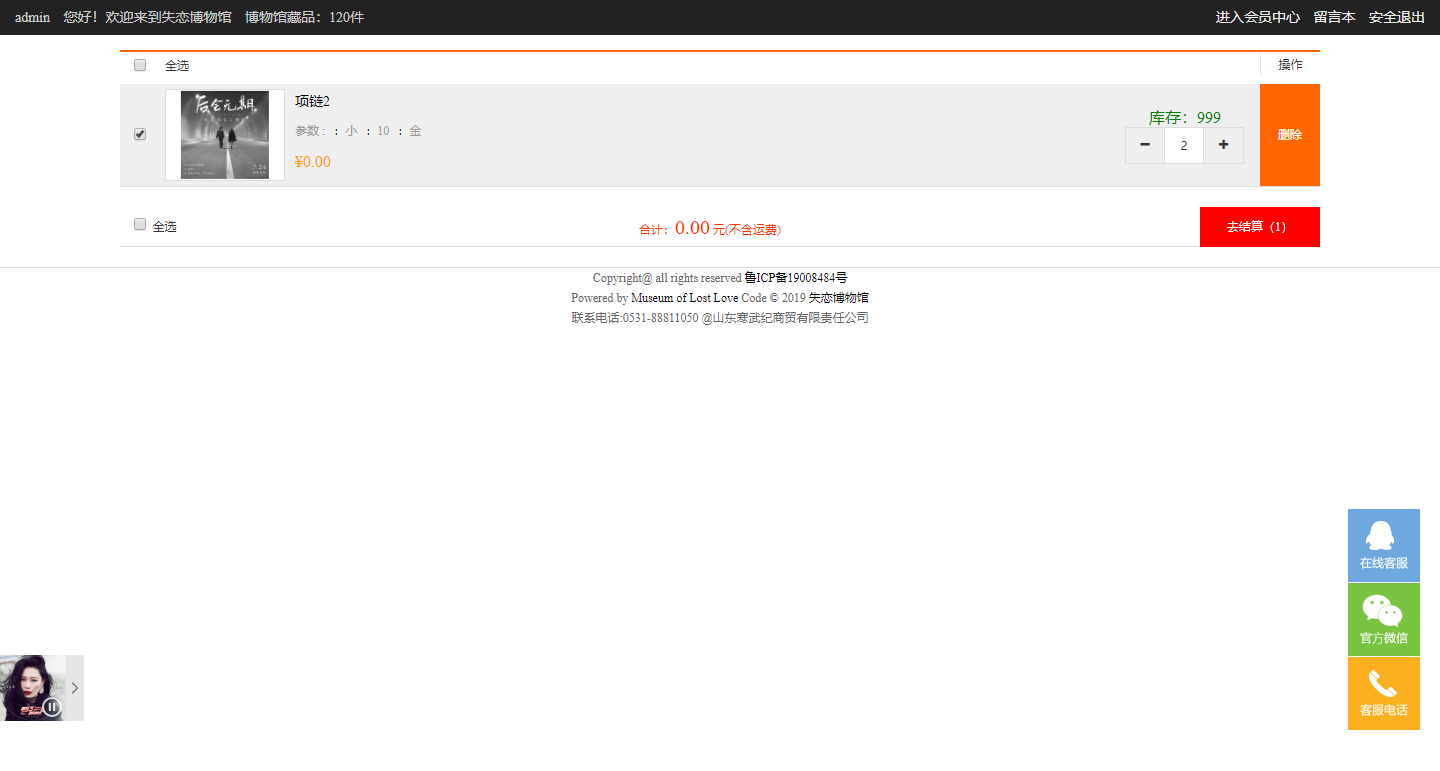Open 进入会员中心 in top bar
Image resolution: width=1440 pixels, height=771 pixels.
pyautogui.click(x=1257, y=17)
